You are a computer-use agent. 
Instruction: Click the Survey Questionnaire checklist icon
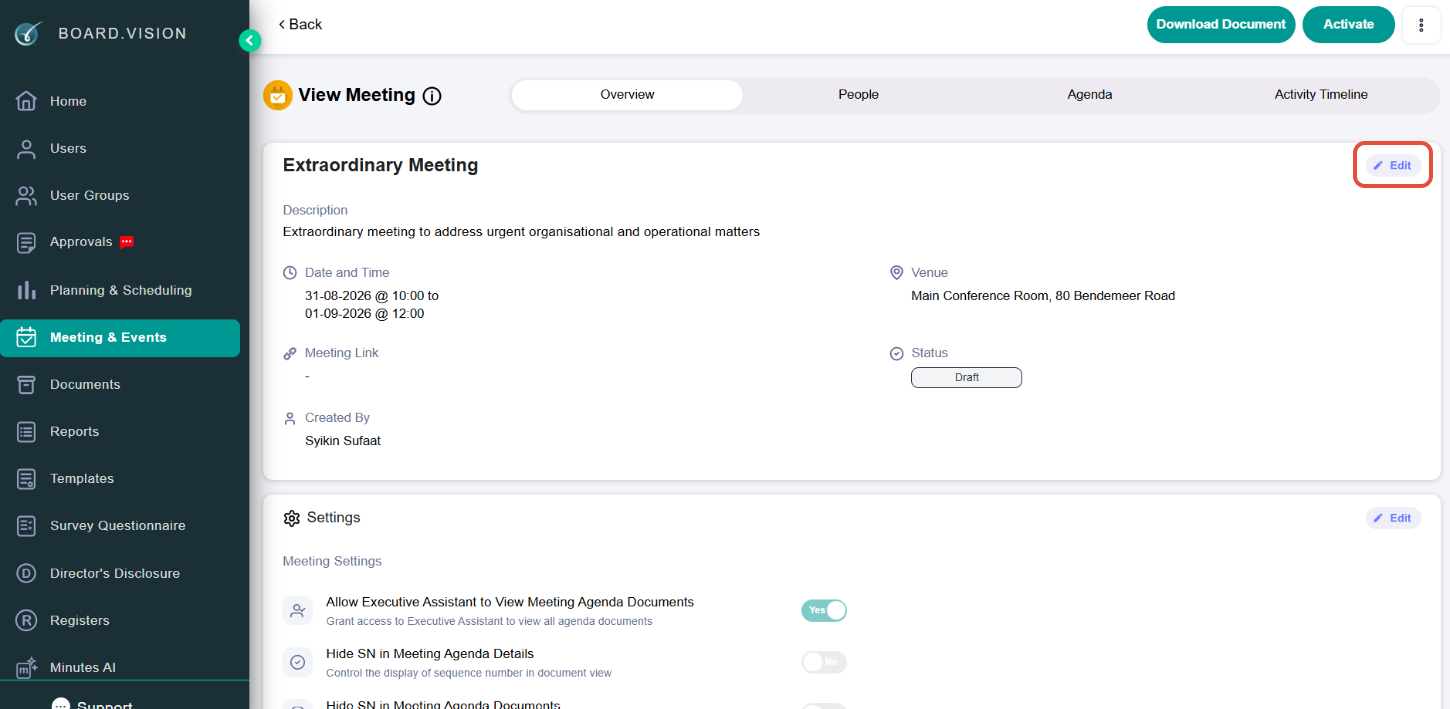[x=27, y=525]
